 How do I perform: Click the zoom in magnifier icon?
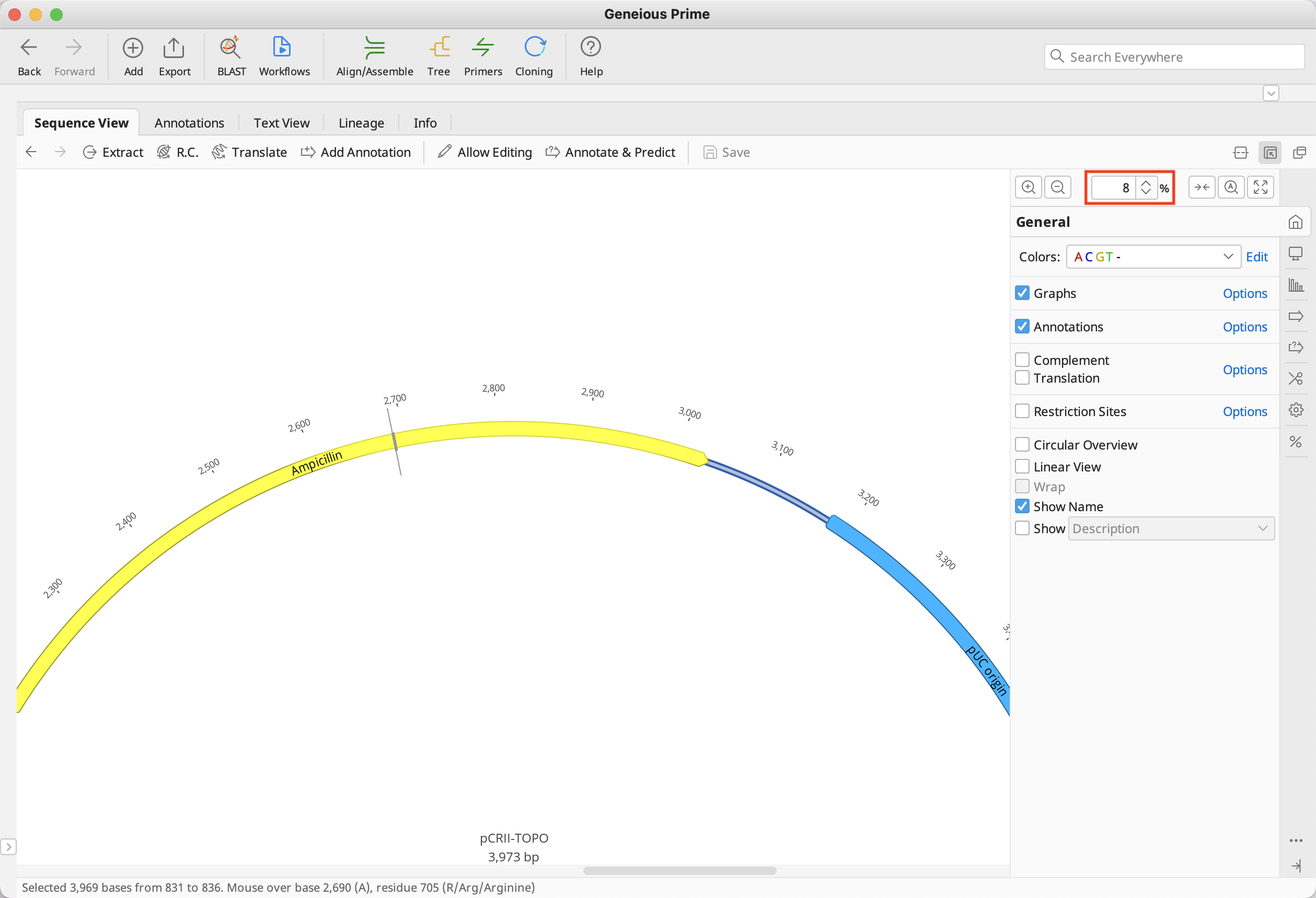[1029, 188]
